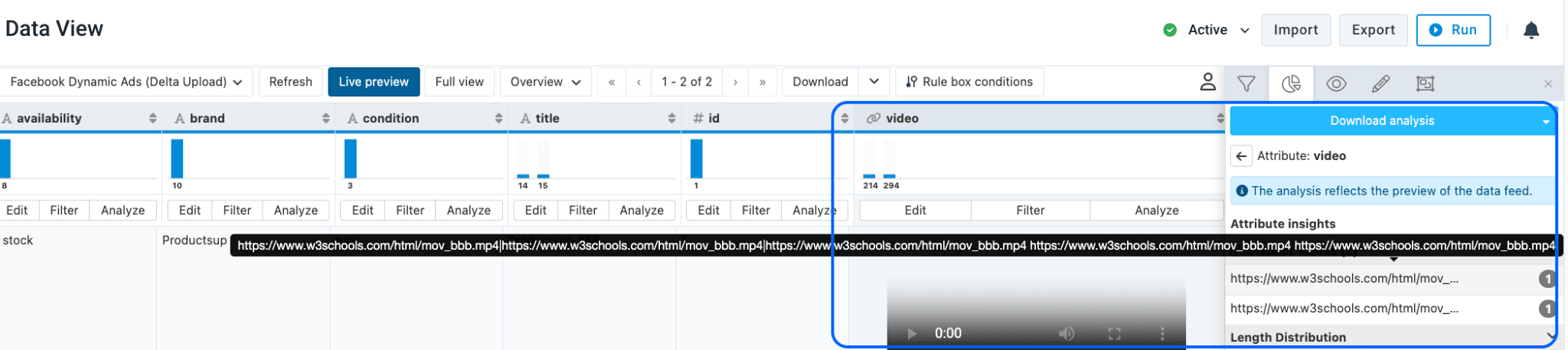Click the '1 - 2 of 2' page indicator
1568x350 pixels.
coord(687,82)
